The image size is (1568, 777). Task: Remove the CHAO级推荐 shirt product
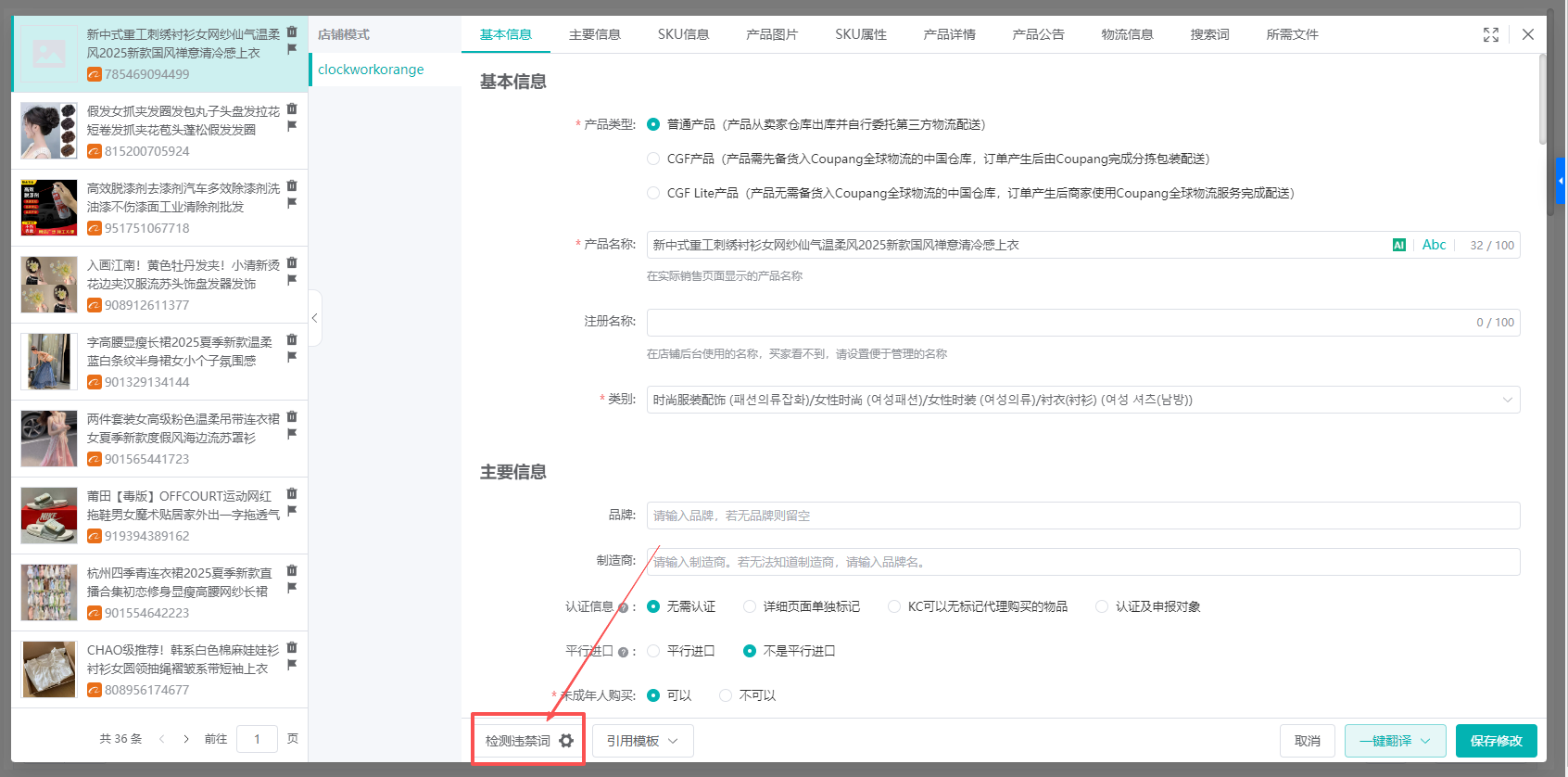(292, 647)
